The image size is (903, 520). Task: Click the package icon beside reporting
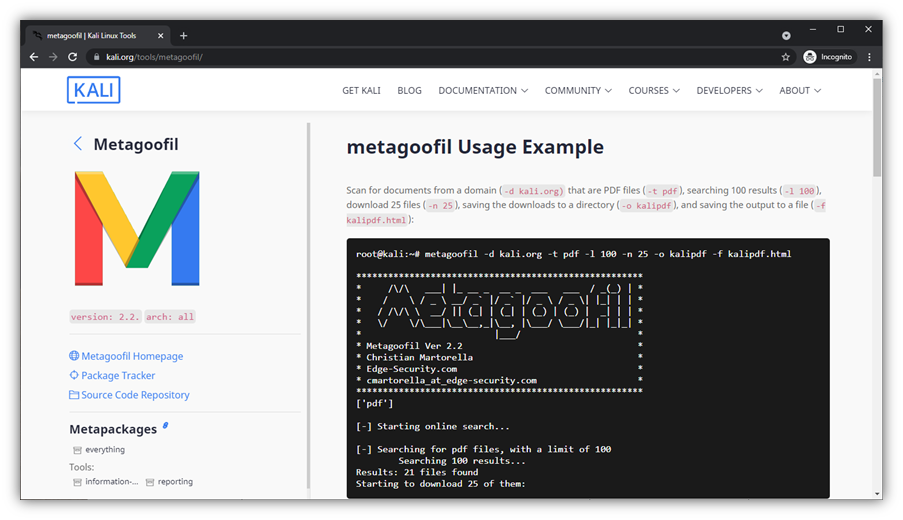(150, 483)
